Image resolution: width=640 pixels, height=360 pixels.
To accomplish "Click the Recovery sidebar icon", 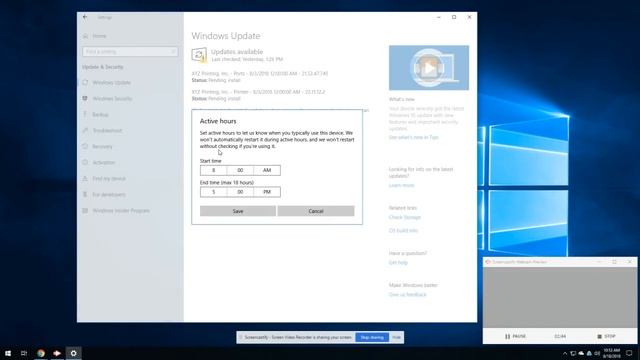I will [85, 146].
